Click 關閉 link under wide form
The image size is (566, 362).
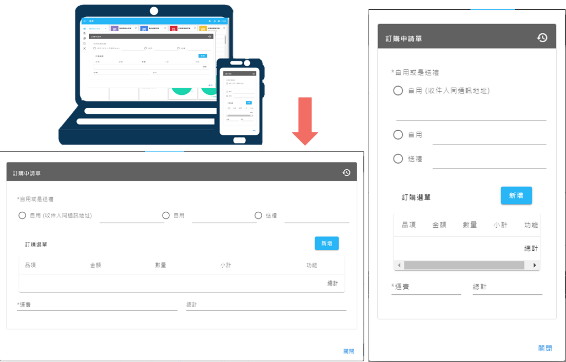pos(349,351)
